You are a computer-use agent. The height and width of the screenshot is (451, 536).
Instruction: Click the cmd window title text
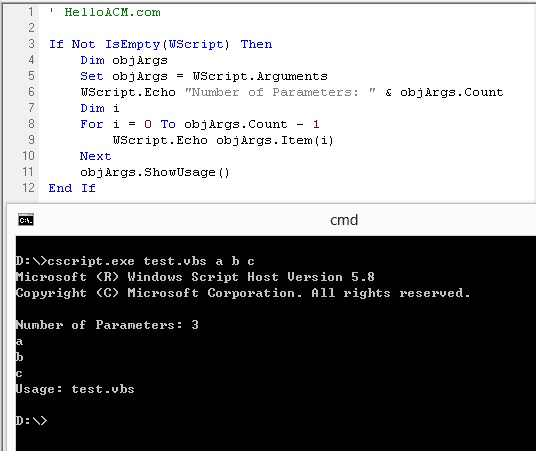point(344,220)
